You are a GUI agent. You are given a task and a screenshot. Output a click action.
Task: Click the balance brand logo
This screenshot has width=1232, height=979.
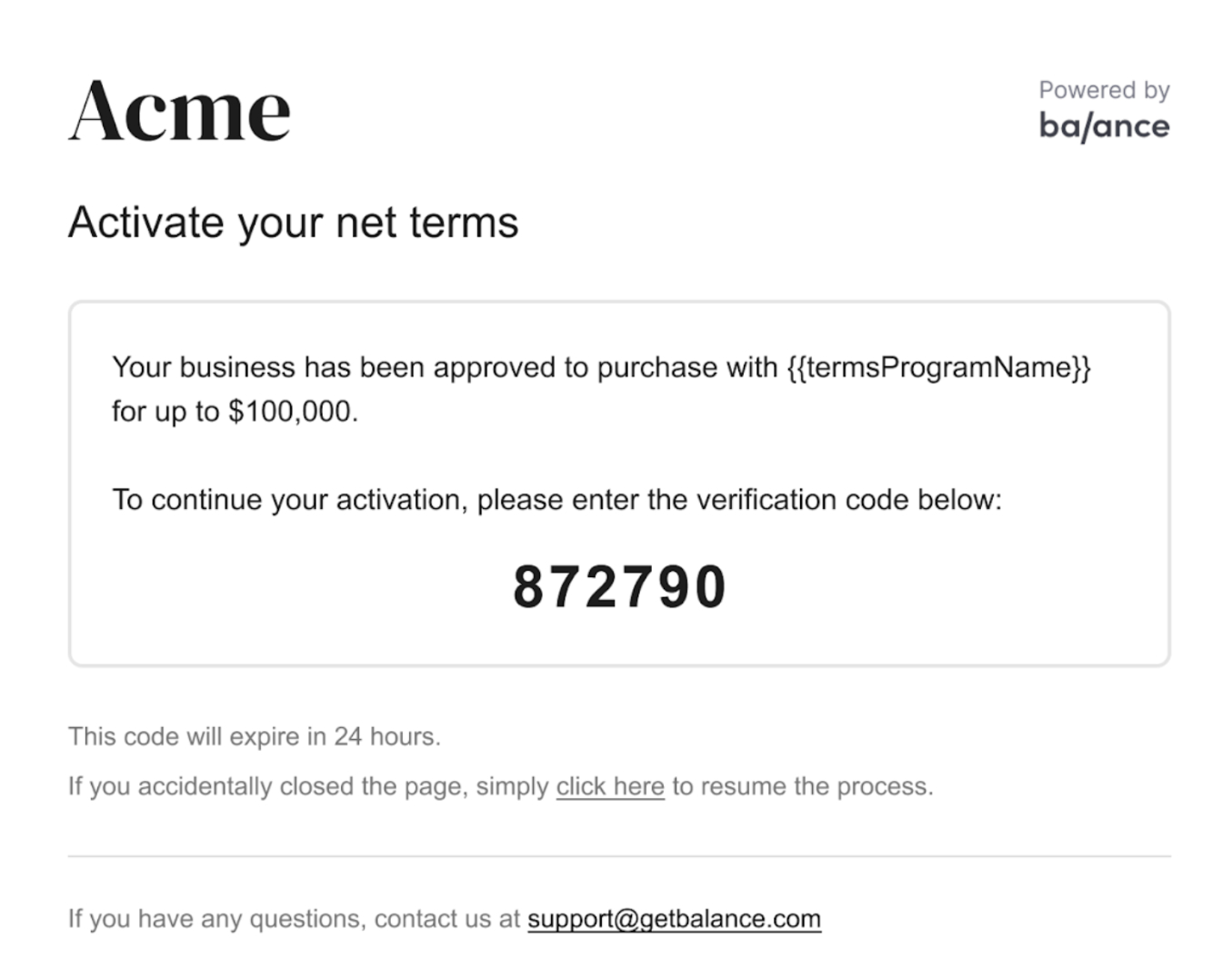[1104, 125]
